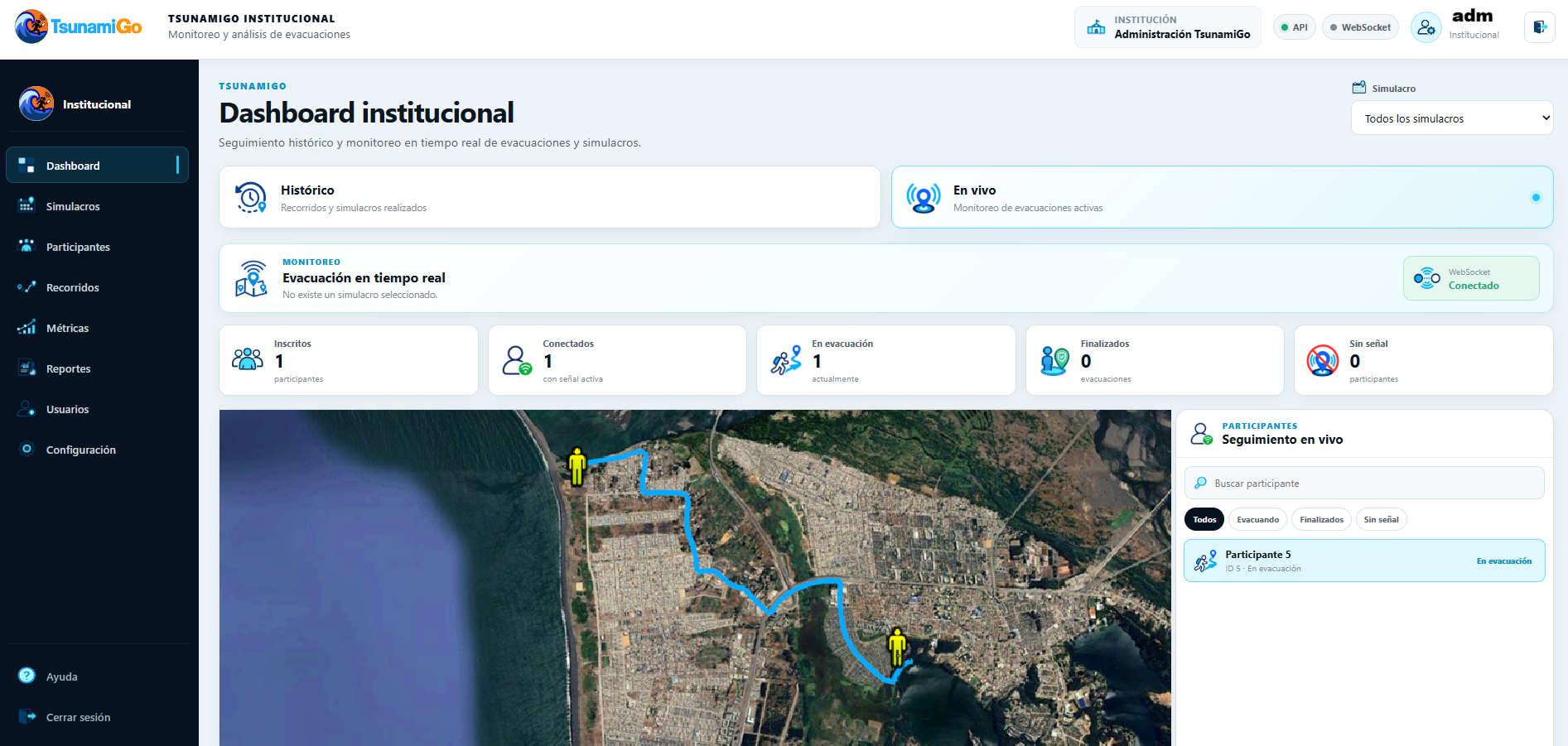Click the Cerrar sesión link
Screen dimensions: 1568x746
coord(97,717)
